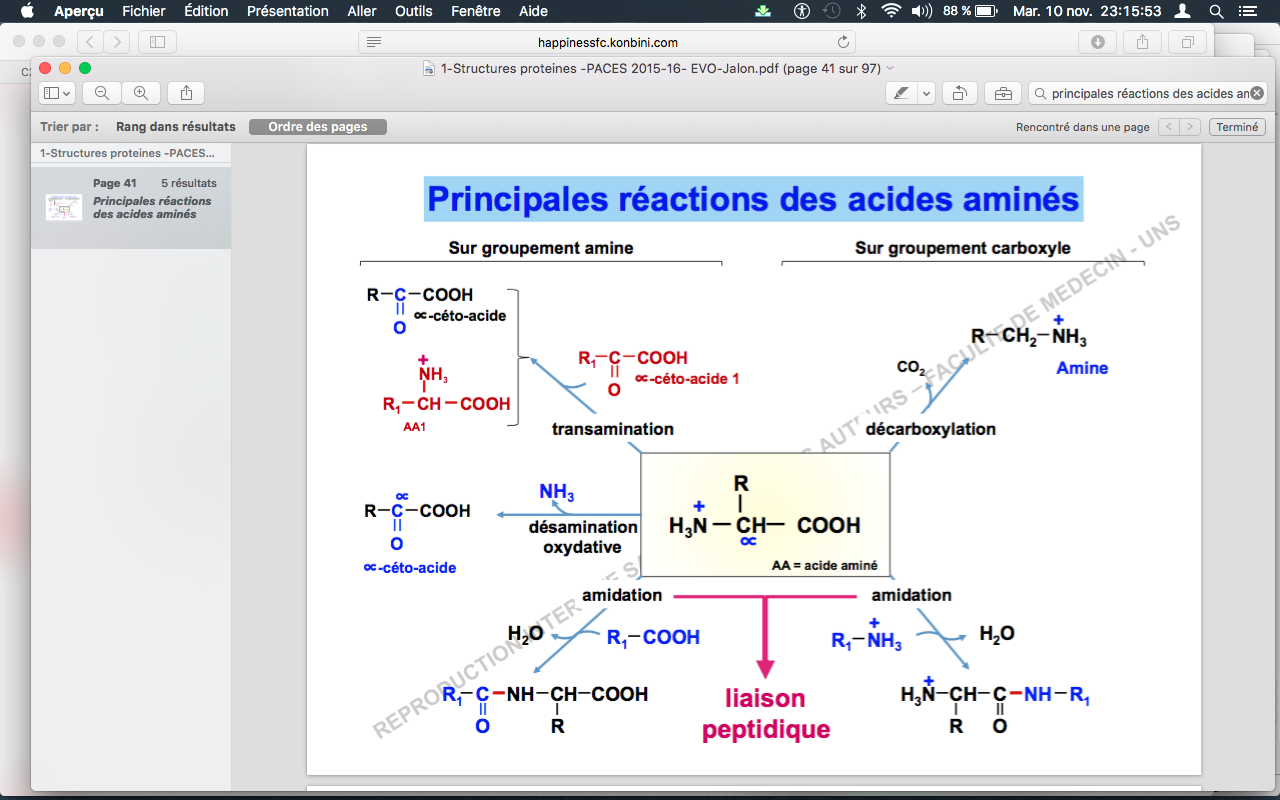Open the document title dropdown chevron
1280x800 pixels.
pos(891,68)
